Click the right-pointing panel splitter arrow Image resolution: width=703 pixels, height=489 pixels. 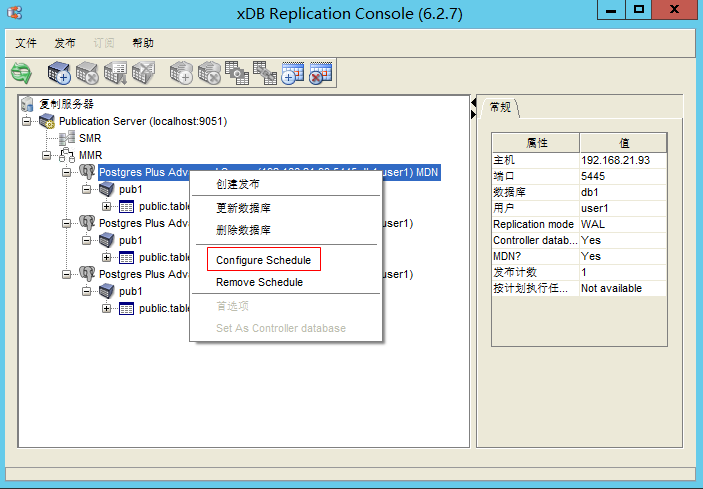point(473,115)
